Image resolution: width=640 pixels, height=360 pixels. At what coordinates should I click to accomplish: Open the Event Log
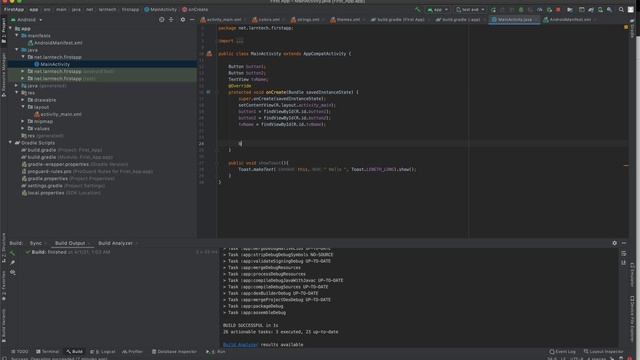[562, 351]
